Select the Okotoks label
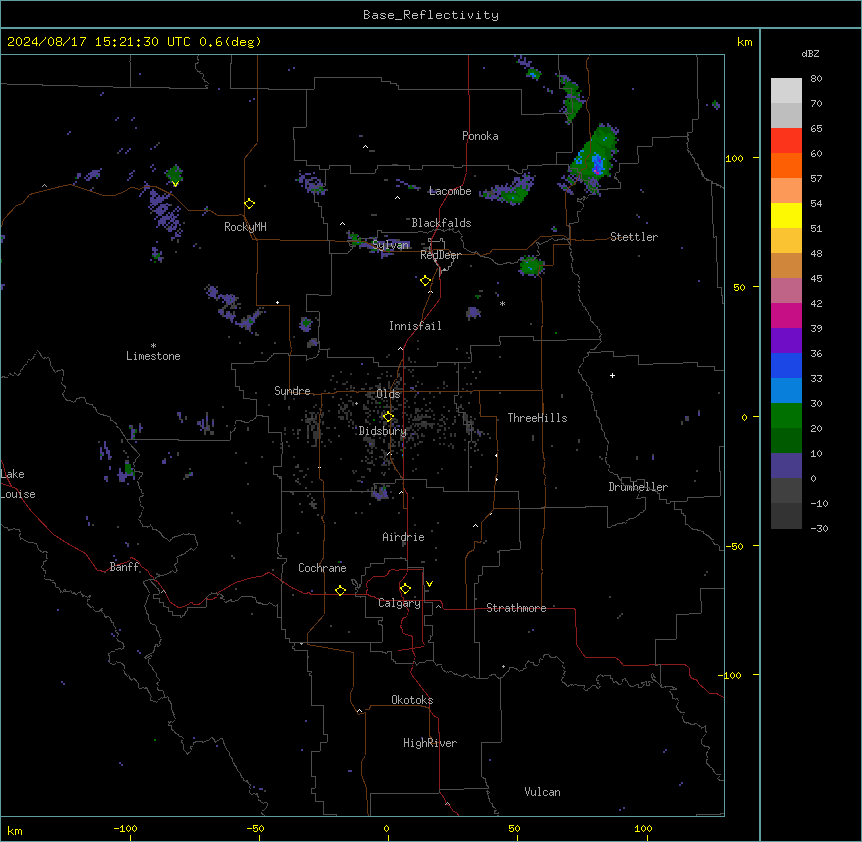862x842 pixels. pos(412,700)
